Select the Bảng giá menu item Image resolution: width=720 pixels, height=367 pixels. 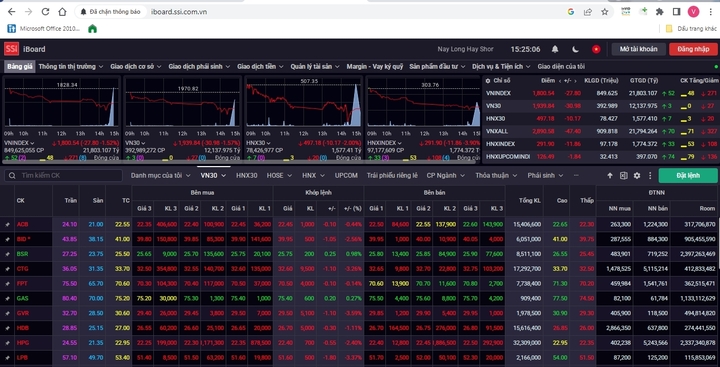pyautogui.click(x=20, y=67)
